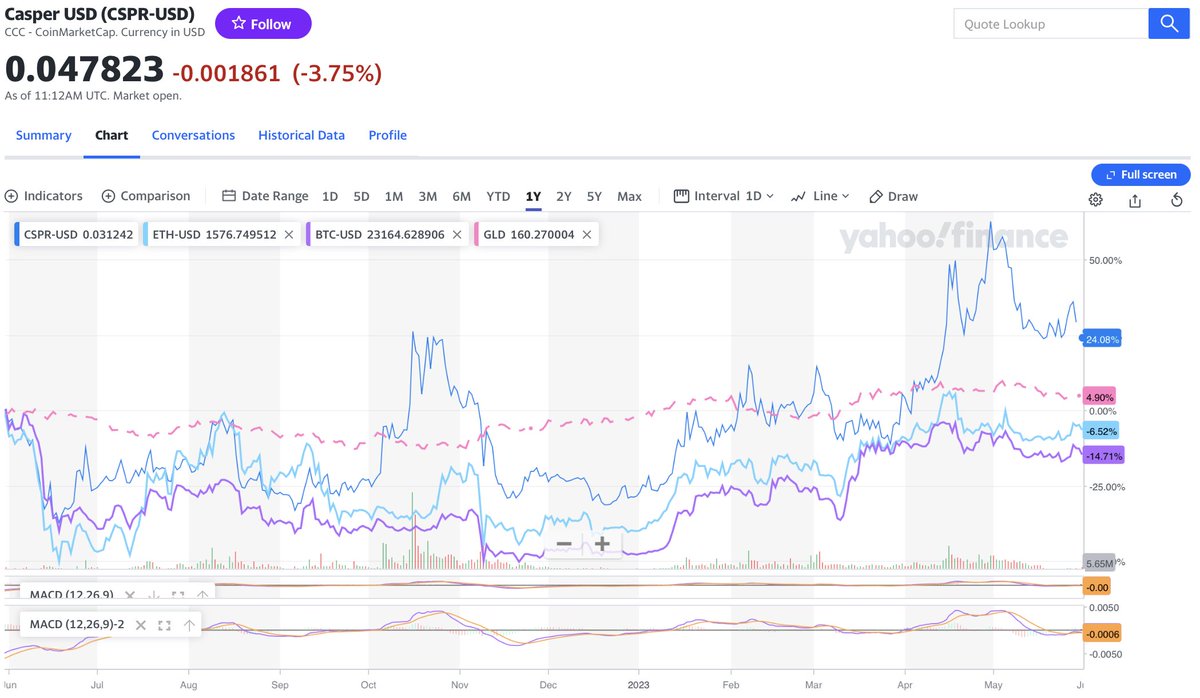Select the 1D range
Image resolution: width=1200 pixels, height=698 pixels.
click(x=329, y=196)
